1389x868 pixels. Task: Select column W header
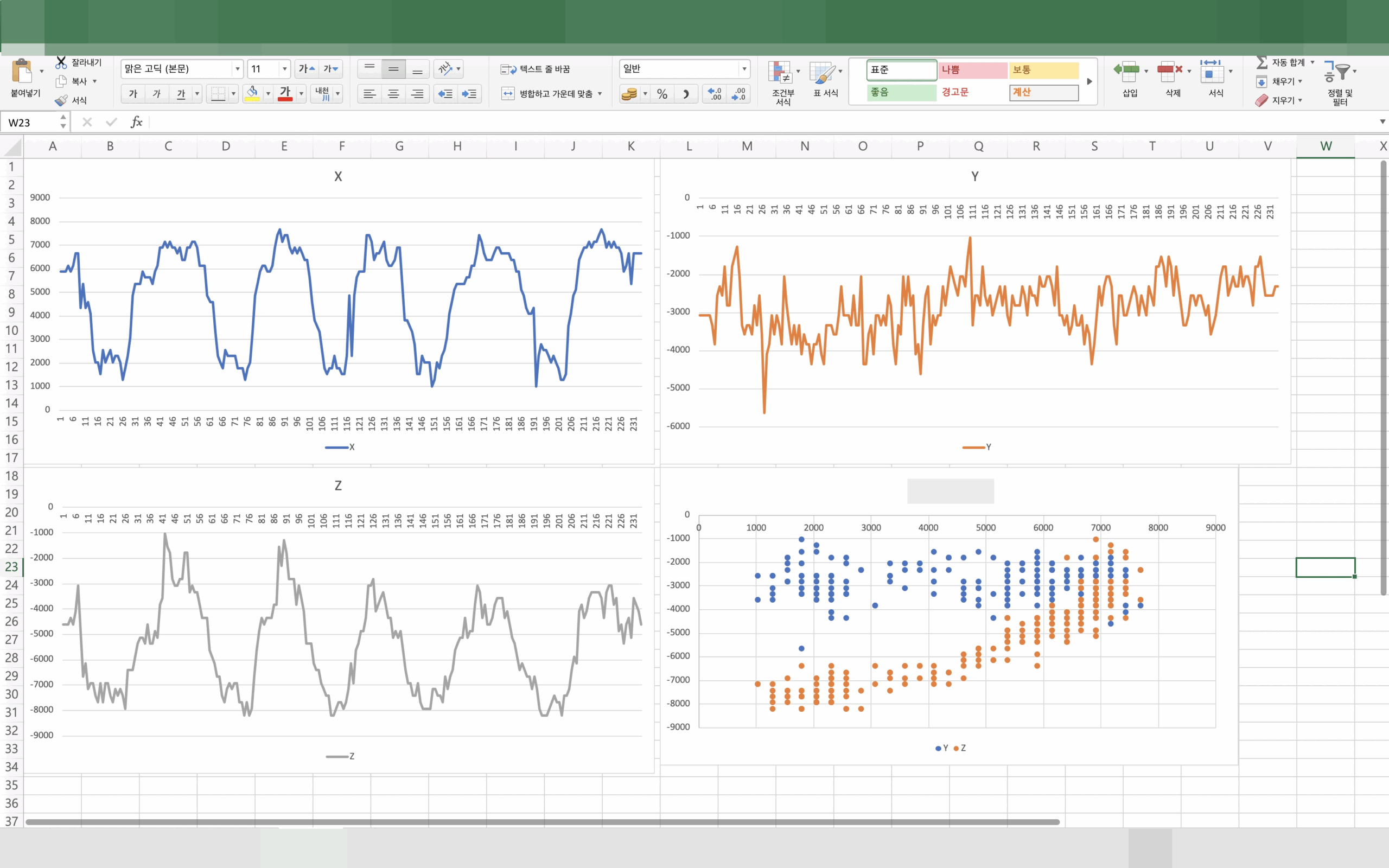tap(1326, 146)
